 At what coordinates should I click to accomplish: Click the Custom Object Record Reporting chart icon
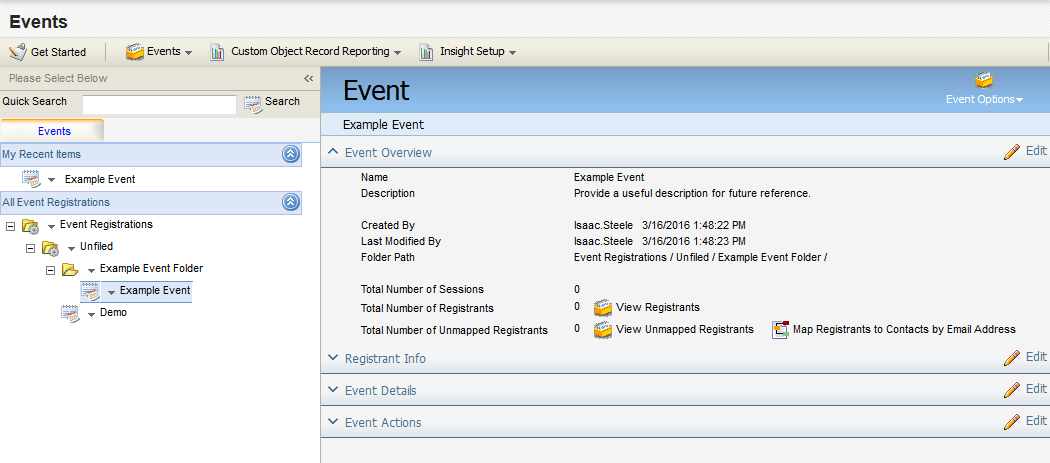(x=217, y=52)
